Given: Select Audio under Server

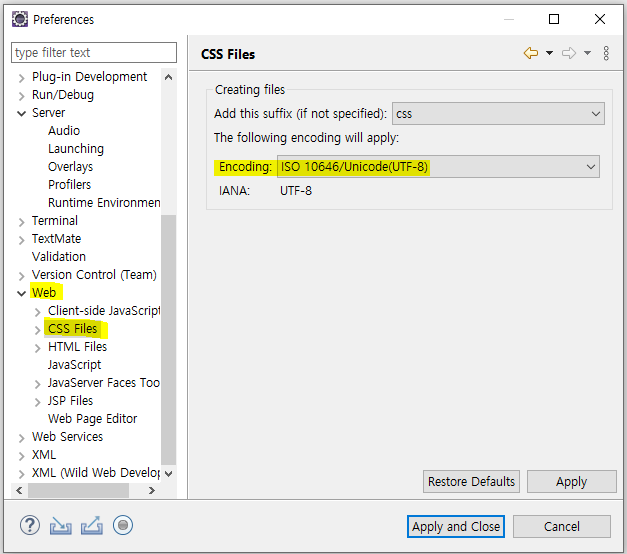Looking at the screenshot, I should (64, 131).
